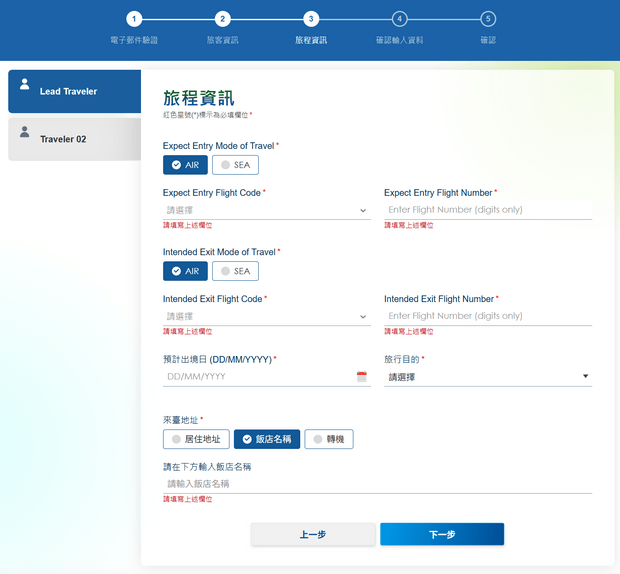Click step 4 circle in progress bar
The height and width of the screenshot is (574, 620).
point(399,19)
